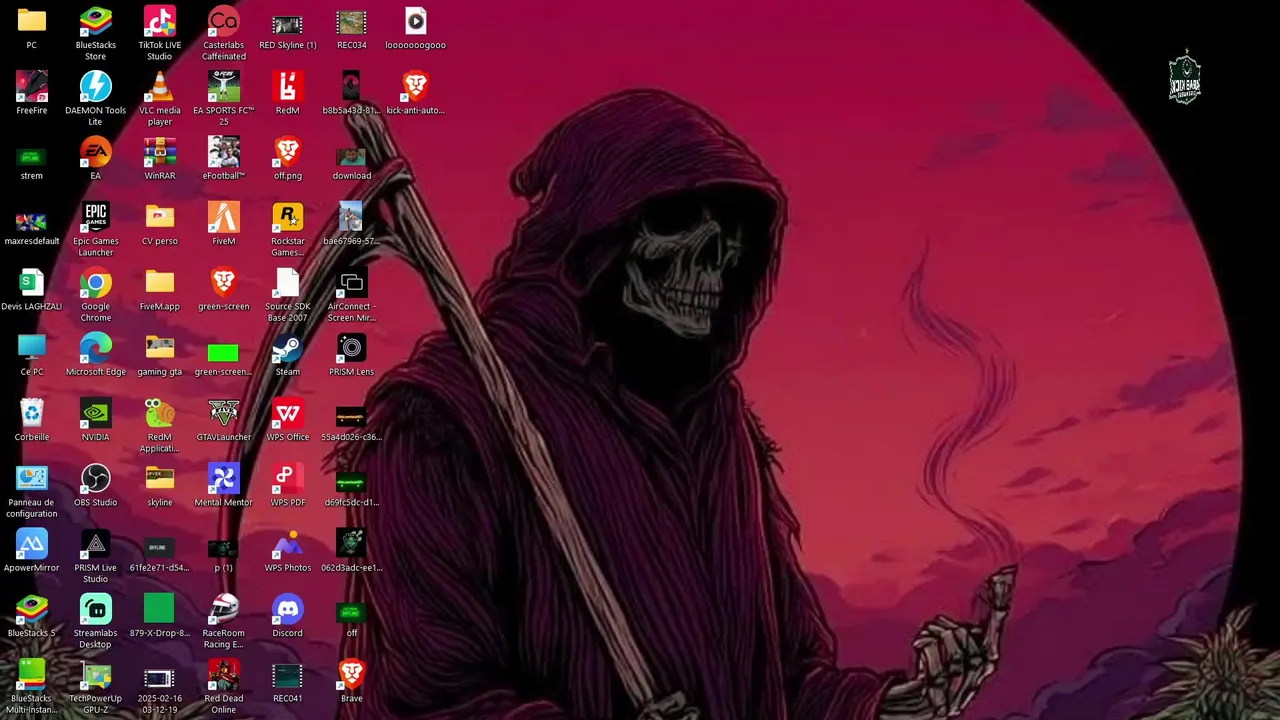
Task: Open Panneau de configuration
Action: [x=32, y=479]
